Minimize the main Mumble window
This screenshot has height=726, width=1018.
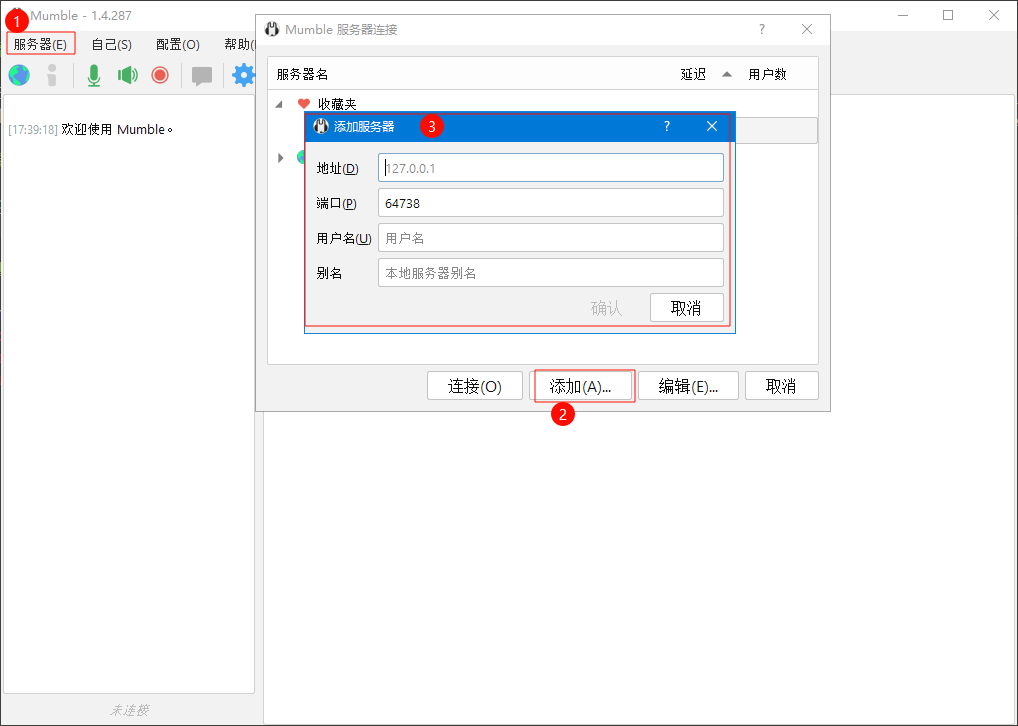(x=903, y=15)
